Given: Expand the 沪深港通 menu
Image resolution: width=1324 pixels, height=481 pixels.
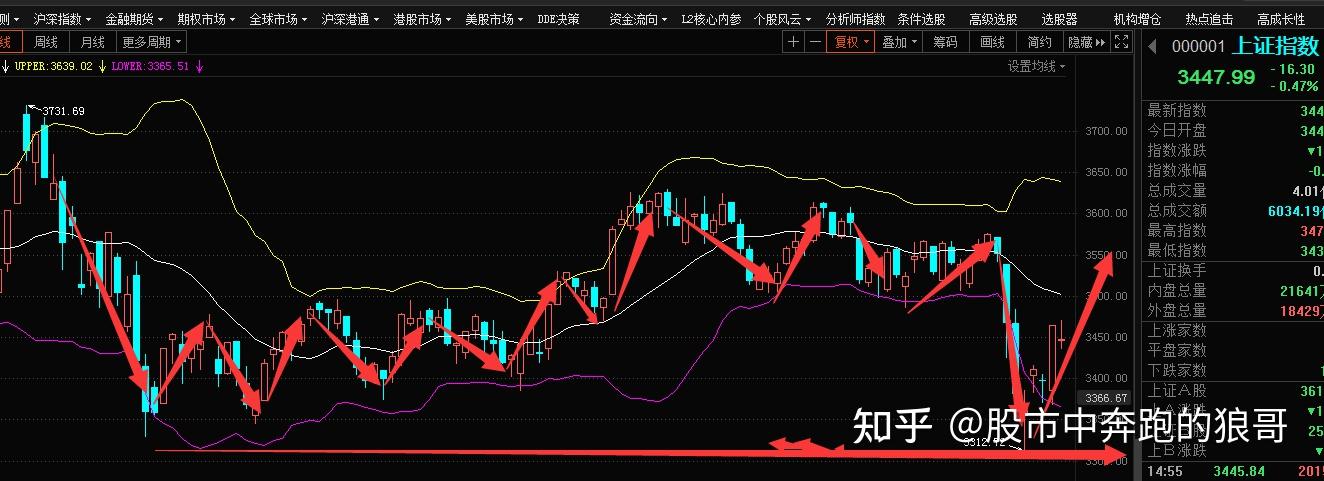Looking at the screenshot, I should pyautogui.click(x=350, y=19).
